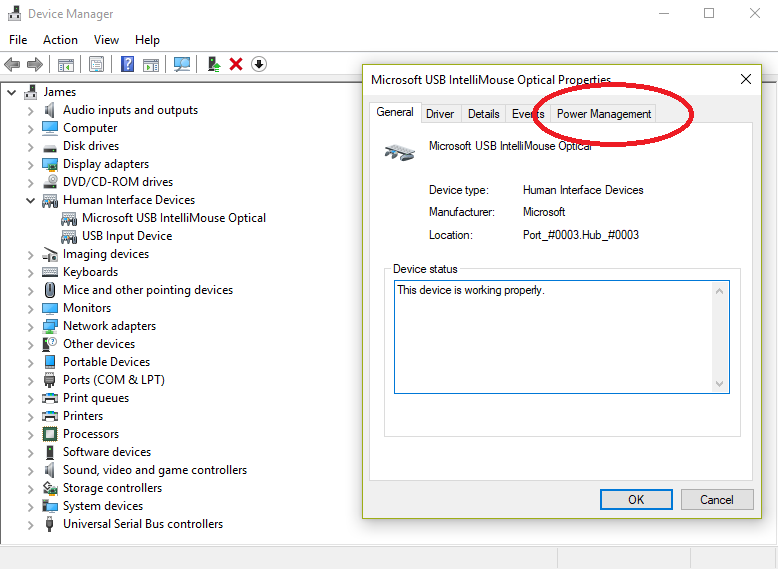778x569 pixels.
Task: Expand the Network adapters category
Action: coord(30,326)
